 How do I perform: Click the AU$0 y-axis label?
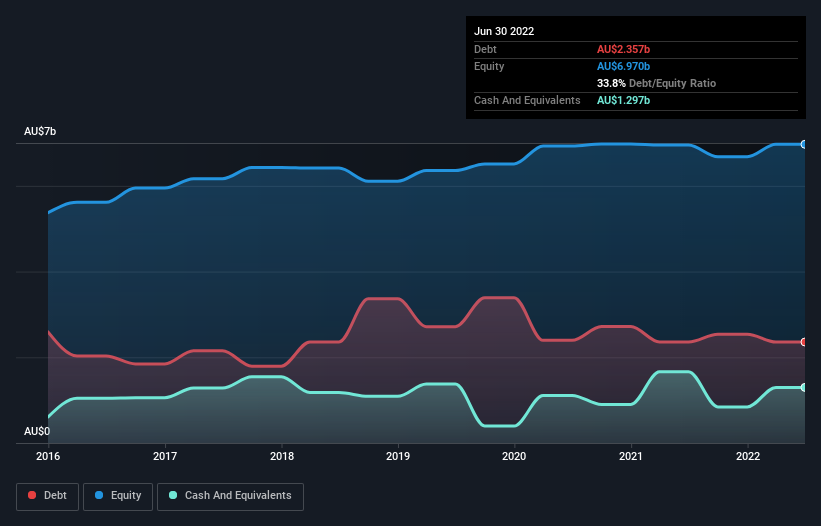37,431
